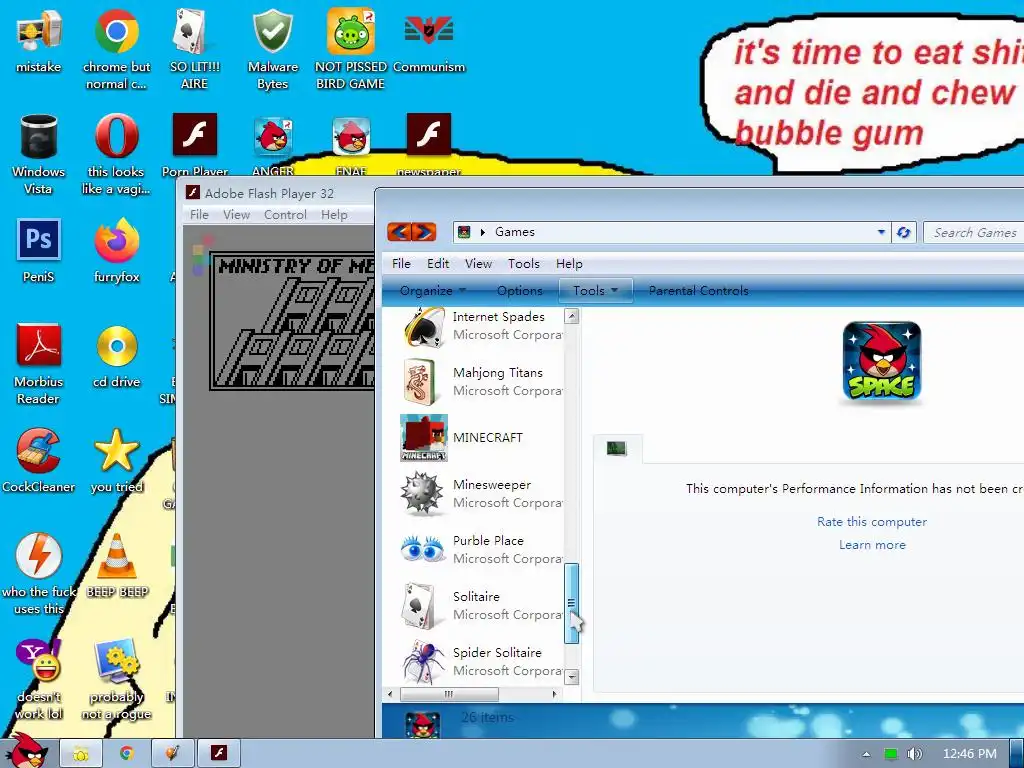Open the Photoshop 'PeniS' desktop icon
This screenshot has height=768, width=1024.
pyautogui.click(x=39, y=251)
